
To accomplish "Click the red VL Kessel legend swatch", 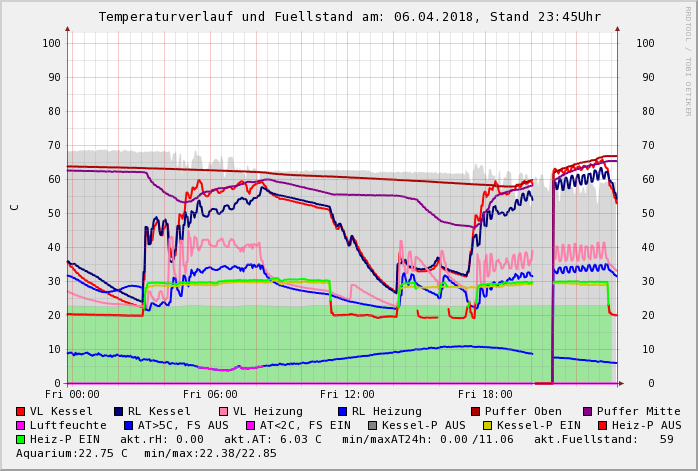I will pyautogui.click(x=21, y=411).
